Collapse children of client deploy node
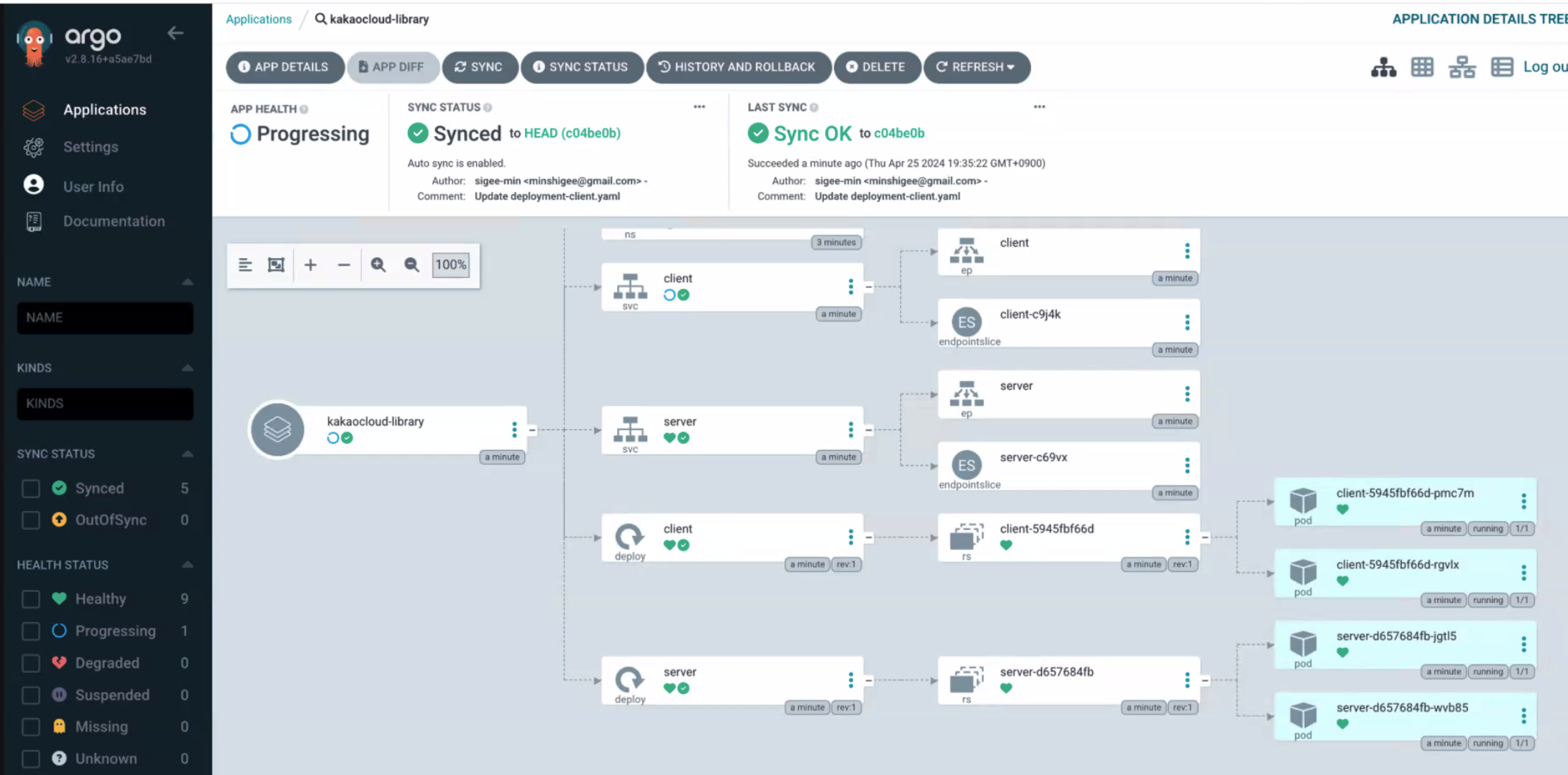The height and width of the screenshot is (775, 1568). (869, 537)
